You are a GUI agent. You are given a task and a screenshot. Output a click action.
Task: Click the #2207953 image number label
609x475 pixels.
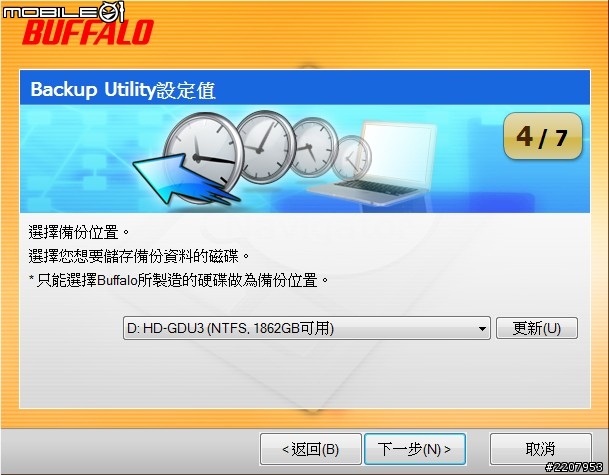pyautogui.click(x=573, y=467)
